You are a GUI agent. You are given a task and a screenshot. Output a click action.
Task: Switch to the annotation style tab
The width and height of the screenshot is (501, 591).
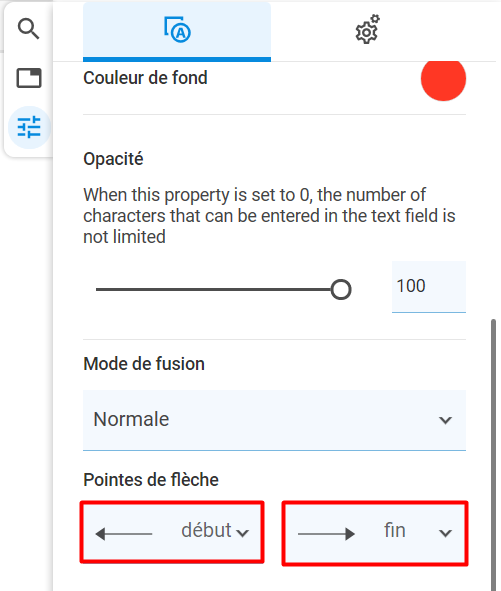(x=177, y=31)
